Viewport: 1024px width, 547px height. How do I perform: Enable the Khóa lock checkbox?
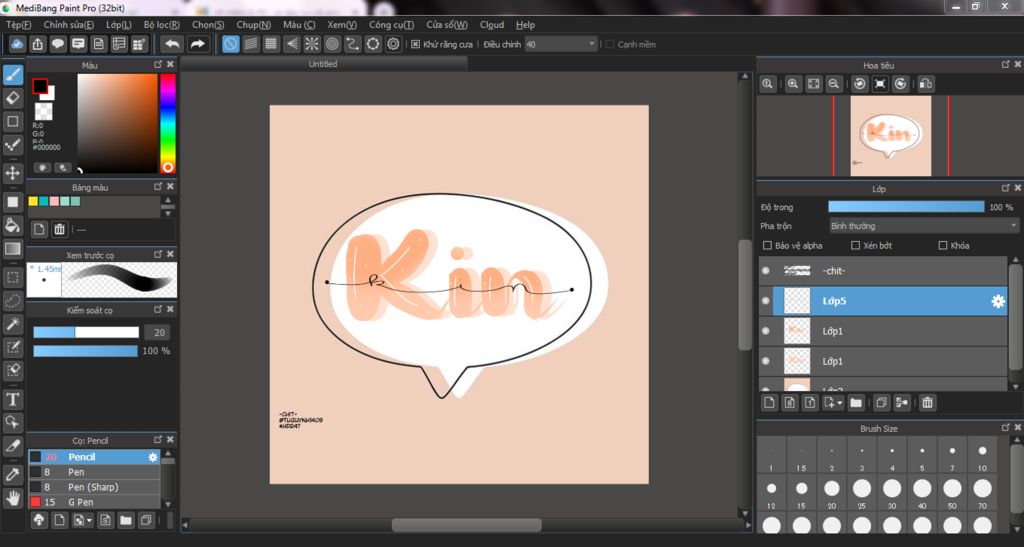pos(942,245)
